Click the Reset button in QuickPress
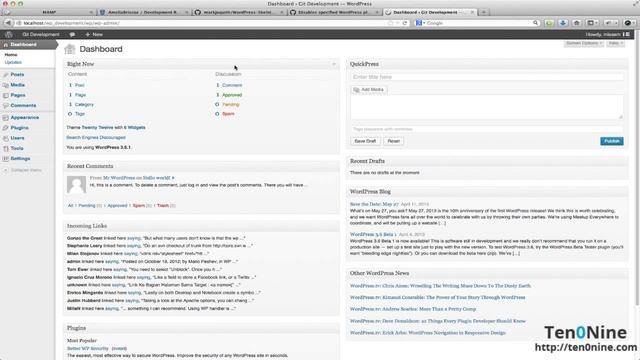Screen dimensions: 640x360 (x=393, y=141)
